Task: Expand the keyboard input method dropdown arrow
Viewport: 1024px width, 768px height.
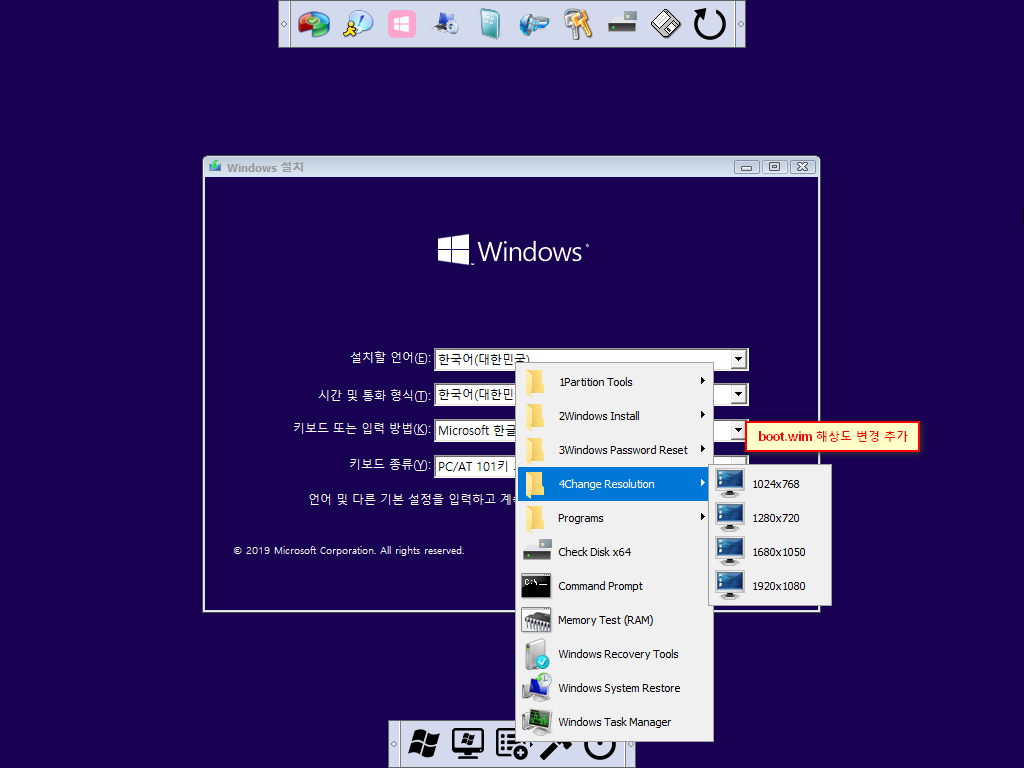Action: [x=738, y=430]
